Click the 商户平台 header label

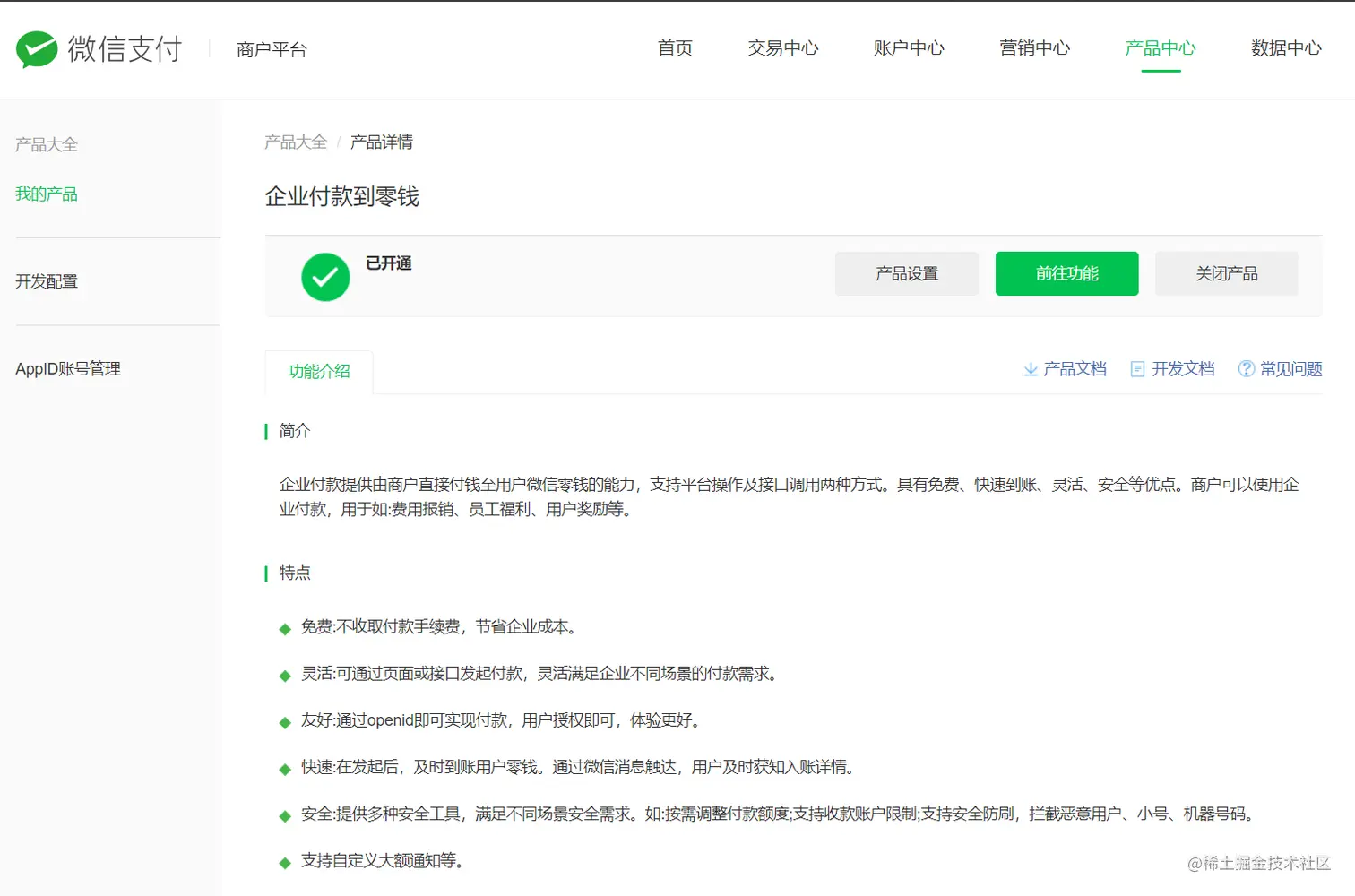[x=272, y=50]
